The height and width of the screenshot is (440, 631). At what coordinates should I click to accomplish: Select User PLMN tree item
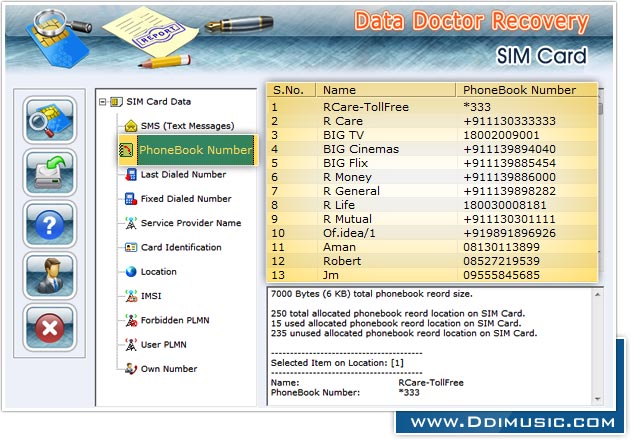pos(163,345)
